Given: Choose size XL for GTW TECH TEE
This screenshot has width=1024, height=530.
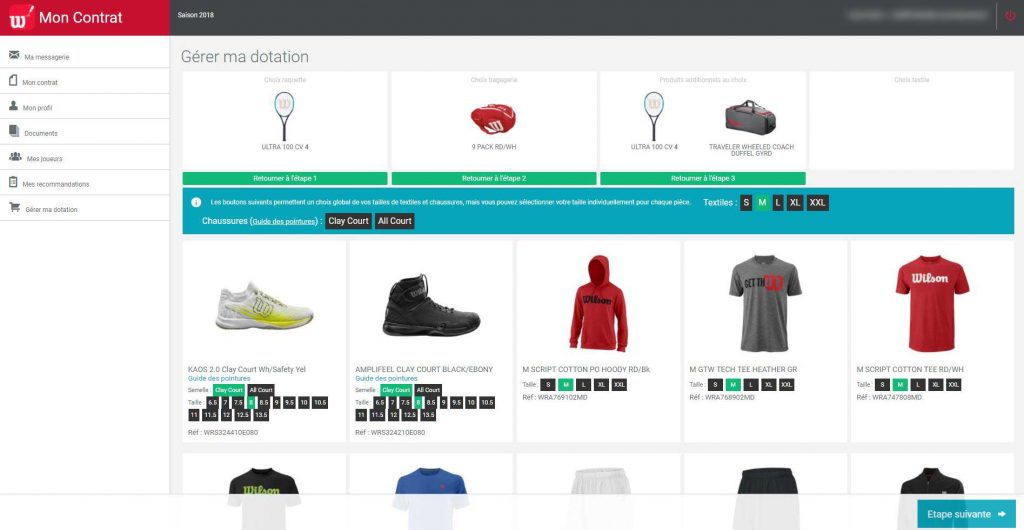Looking at the screenshot, I should (769, 385).
